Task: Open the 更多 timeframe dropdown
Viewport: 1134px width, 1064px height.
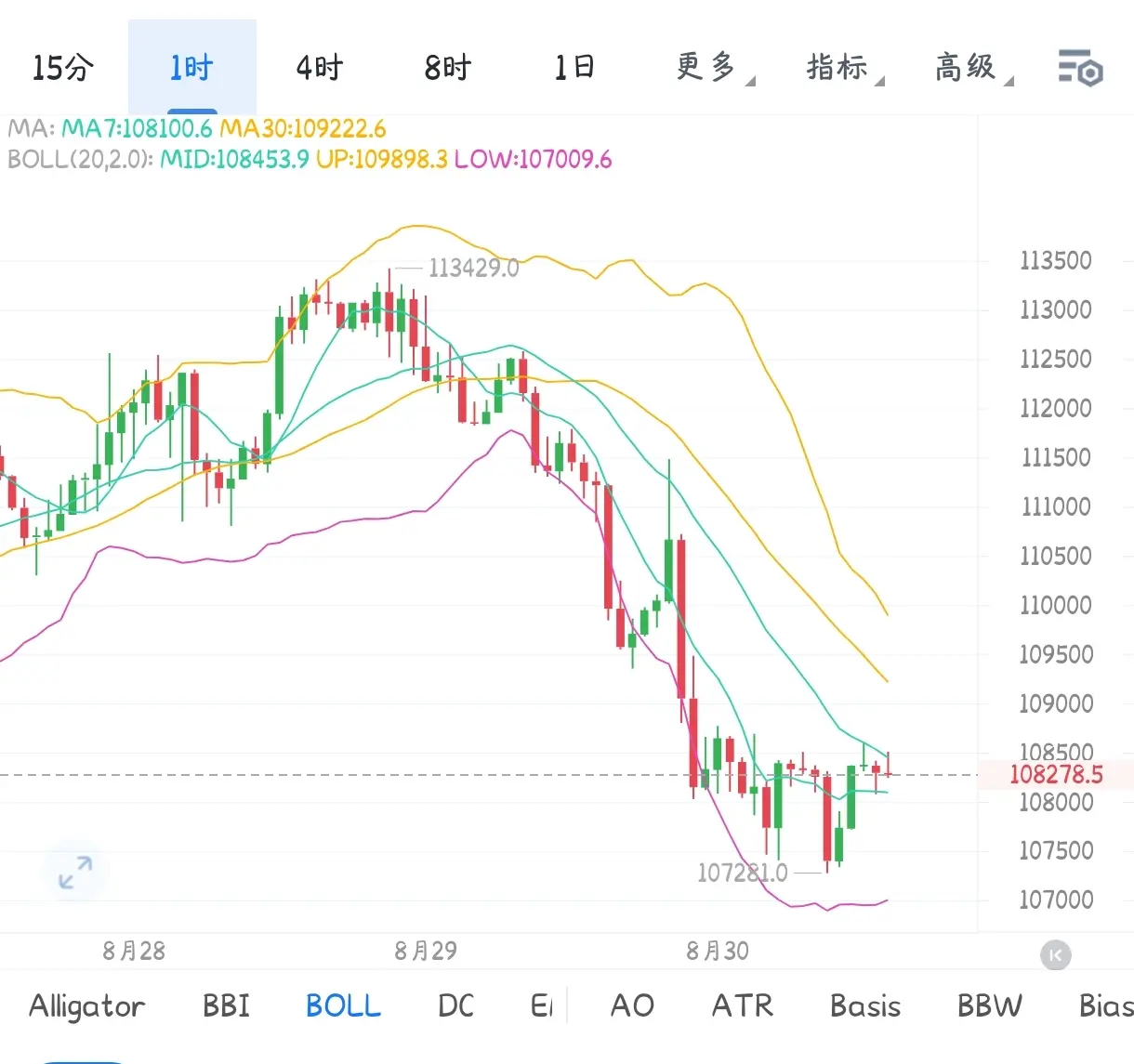Action: pyautogui.click(x=714, y=68)
